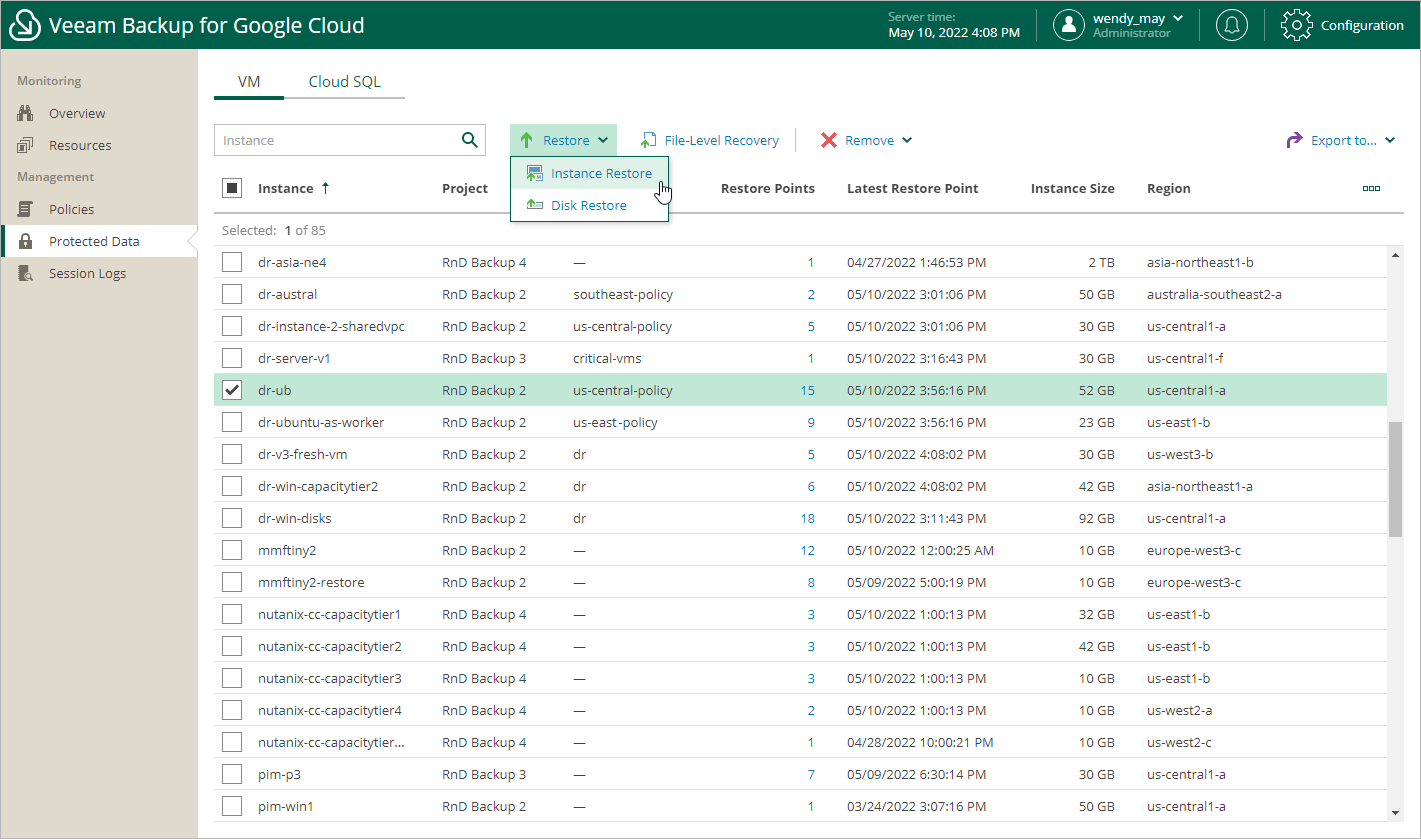Expand the Restore dropdown button

click(564, 140)
